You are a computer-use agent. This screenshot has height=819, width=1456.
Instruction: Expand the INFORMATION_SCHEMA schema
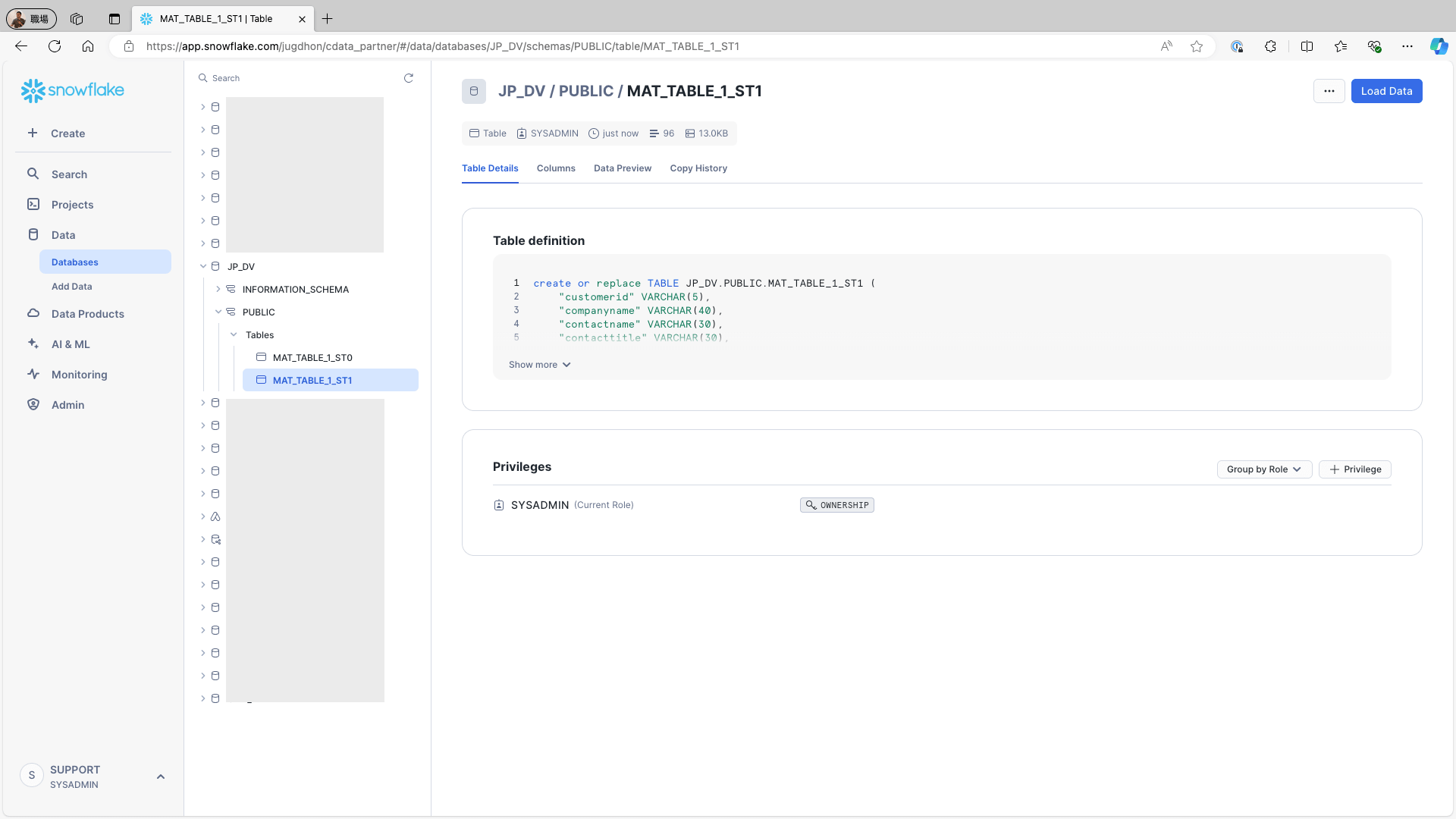click(218, 289)
